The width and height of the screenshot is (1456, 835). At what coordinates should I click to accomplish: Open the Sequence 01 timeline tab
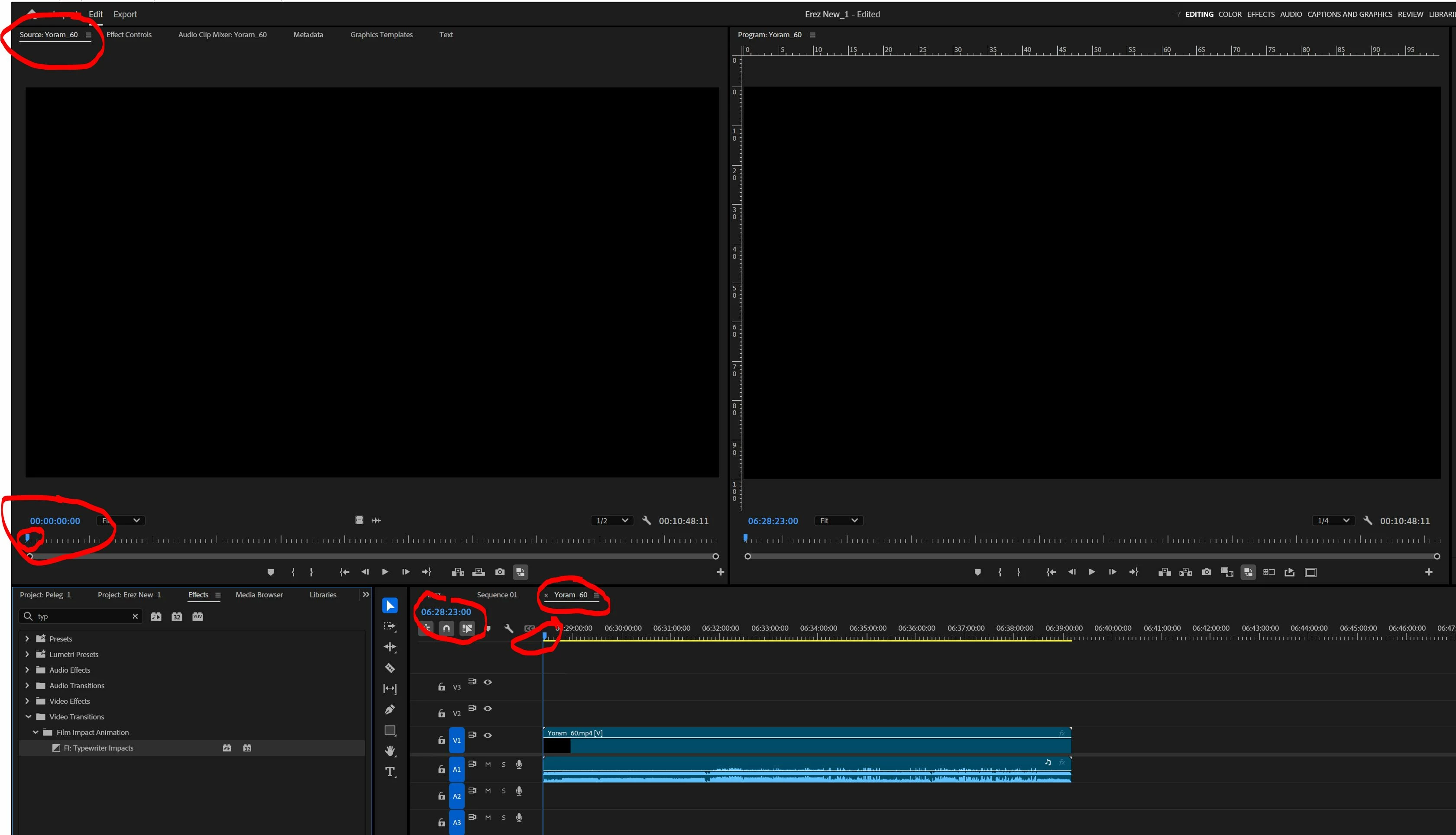click(x=497, y=595)
